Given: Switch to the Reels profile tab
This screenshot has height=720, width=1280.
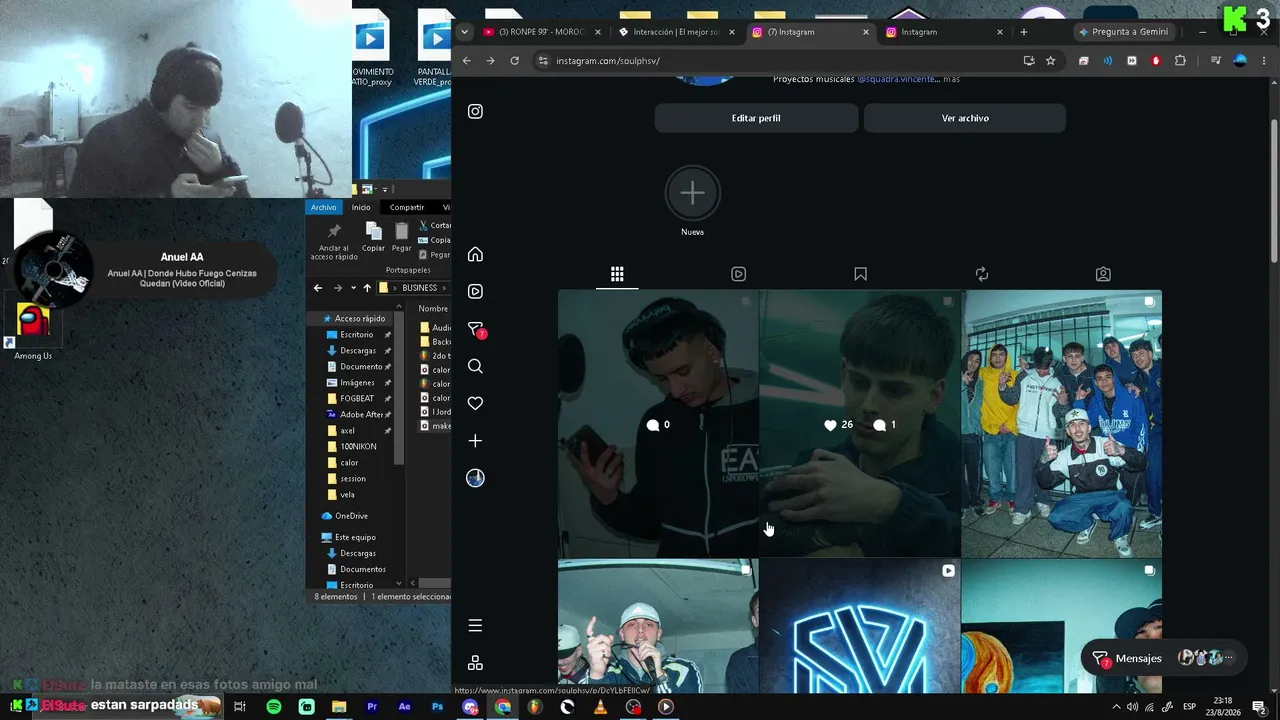Looking at the screenshot, I should click(738, 274).
